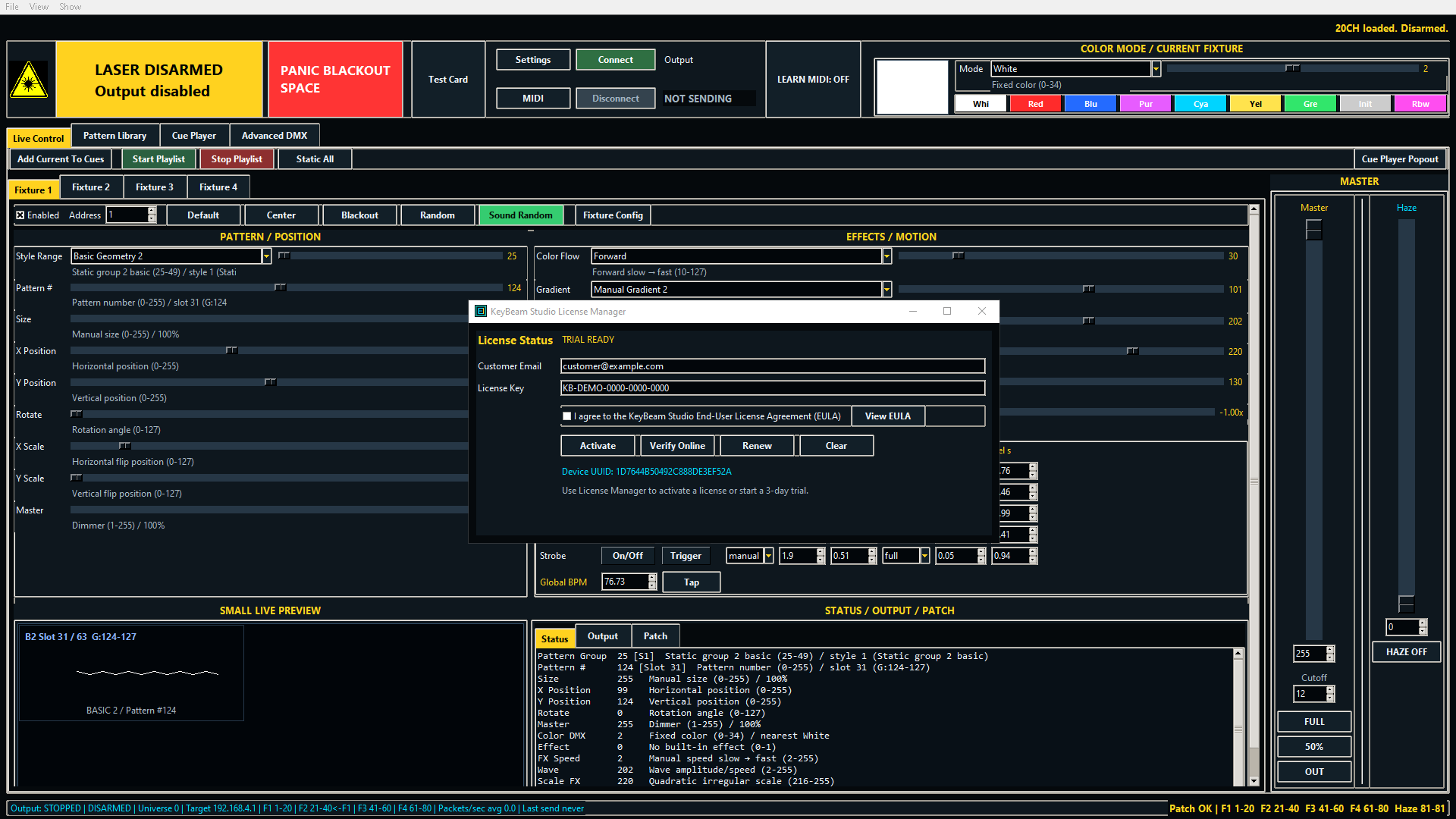Click the Start Playlist button
This screenshot has width=1456, height=819.
(158, 159)
